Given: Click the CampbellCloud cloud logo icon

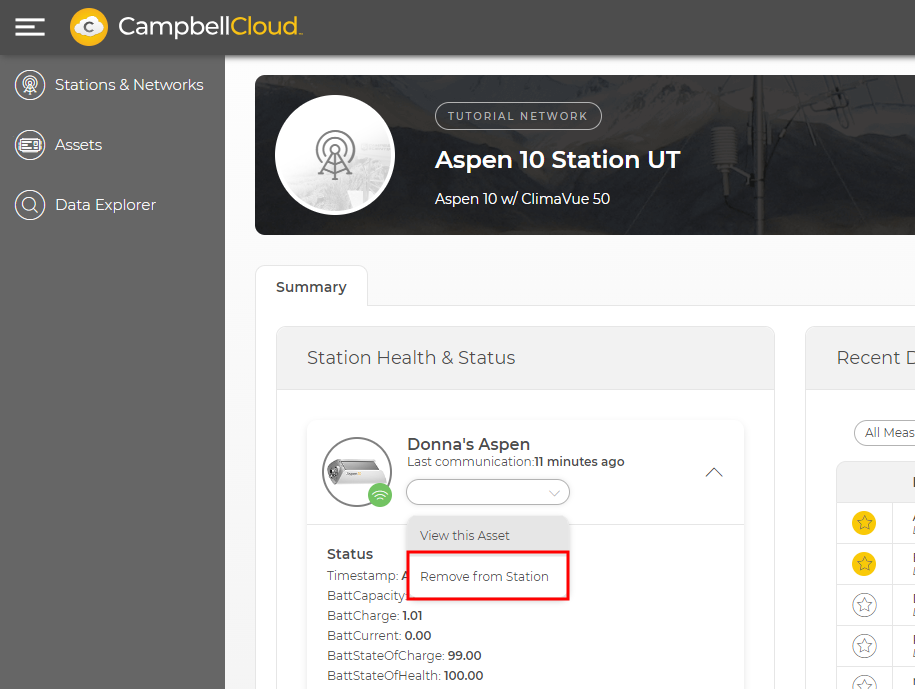Looking at the screenshot, I should pyautogui.click(x=89, y=27).
